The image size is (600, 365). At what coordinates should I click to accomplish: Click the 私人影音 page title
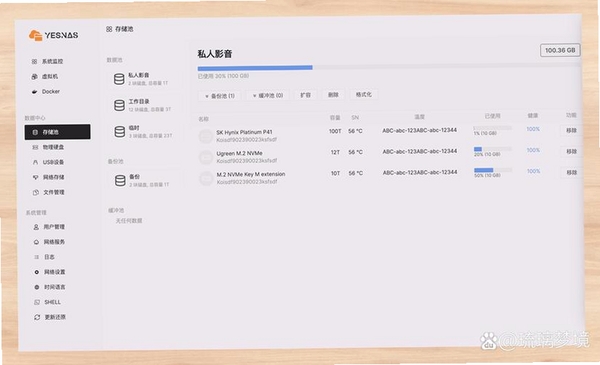coord(215,54)
